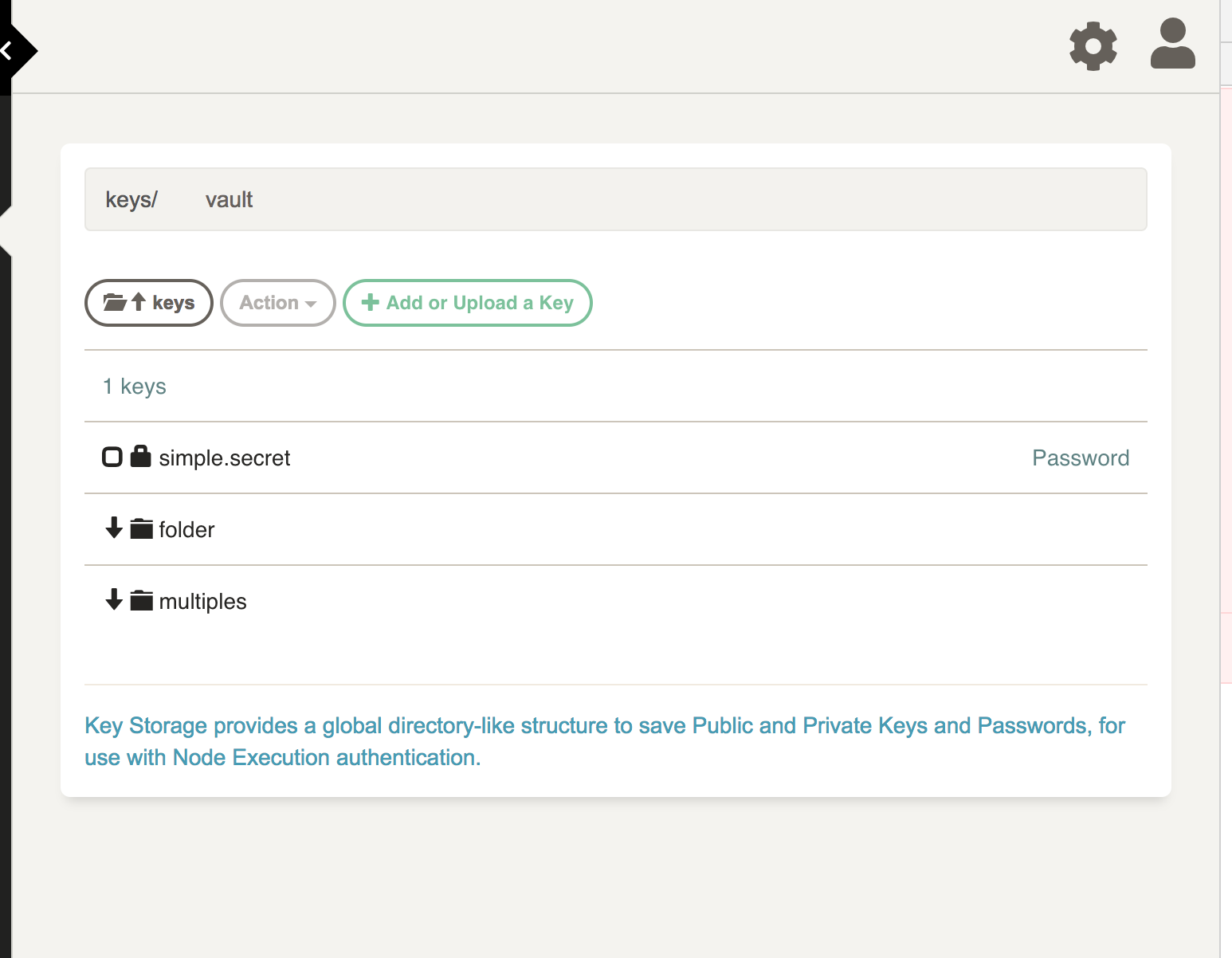Open the settings gear in top bar
The width and height of the screenshot is (1232, 958).
(1093, 46)
